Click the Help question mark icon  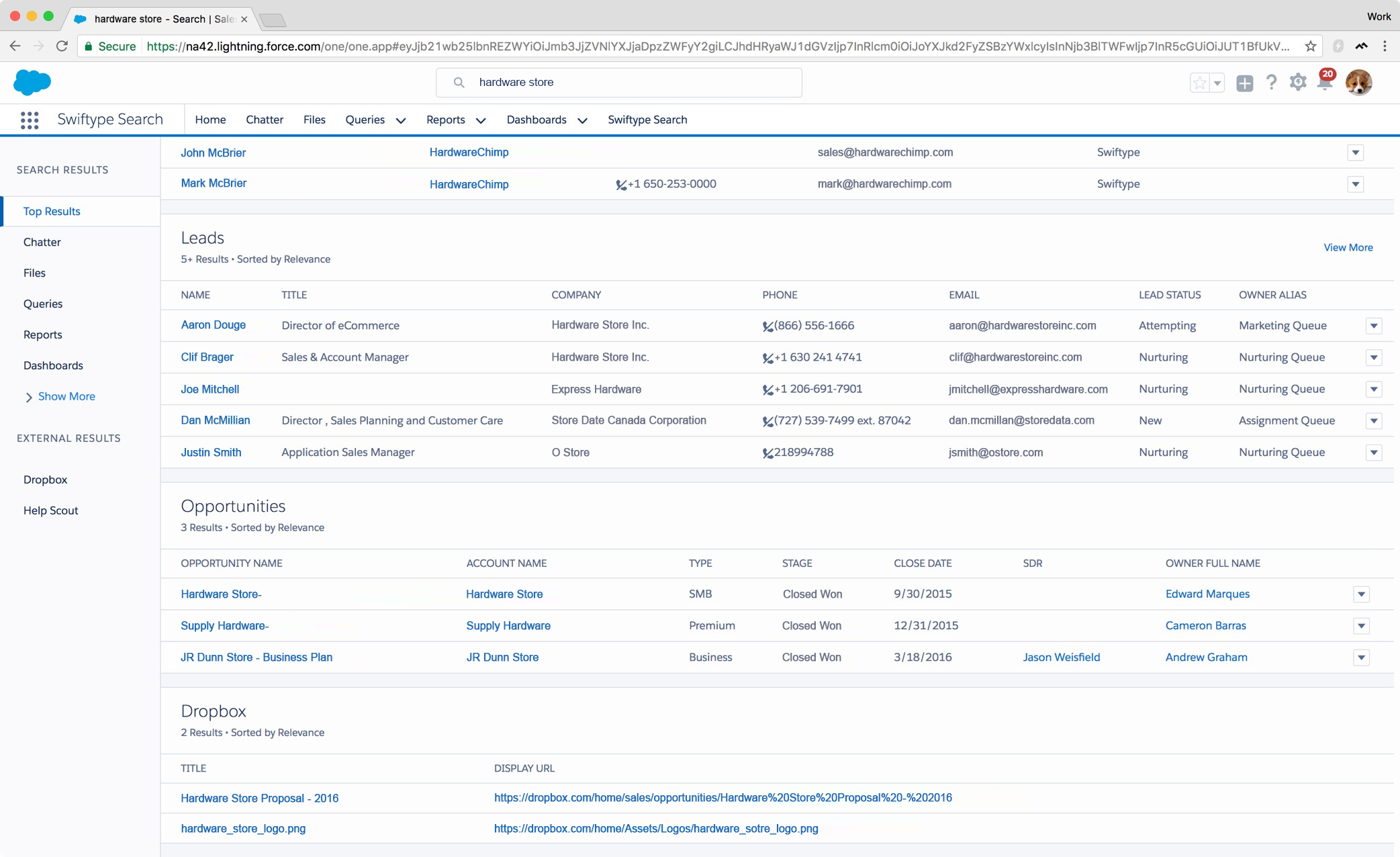click(1271, 82)
